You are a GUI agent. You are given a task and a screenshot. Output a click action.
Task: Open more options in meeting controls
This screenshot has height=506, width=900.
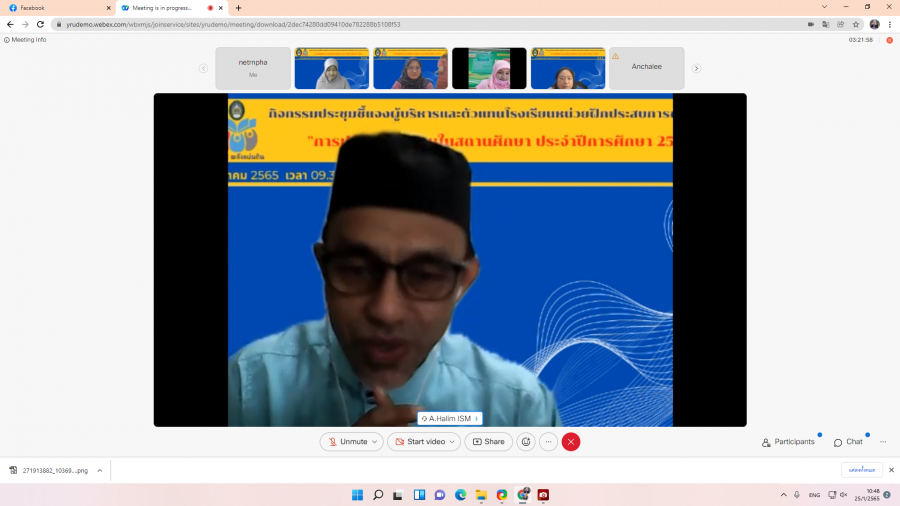tap(548, 442)
